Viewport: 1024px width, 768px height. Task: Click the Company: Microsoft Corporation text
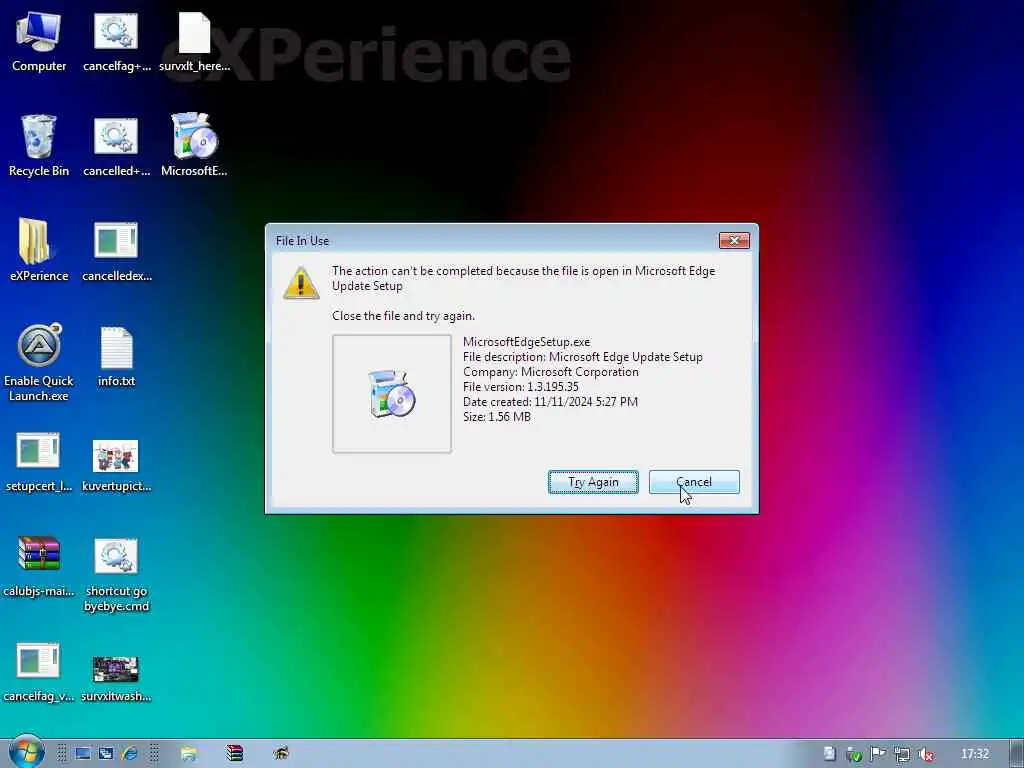click(x=551, y=372)
